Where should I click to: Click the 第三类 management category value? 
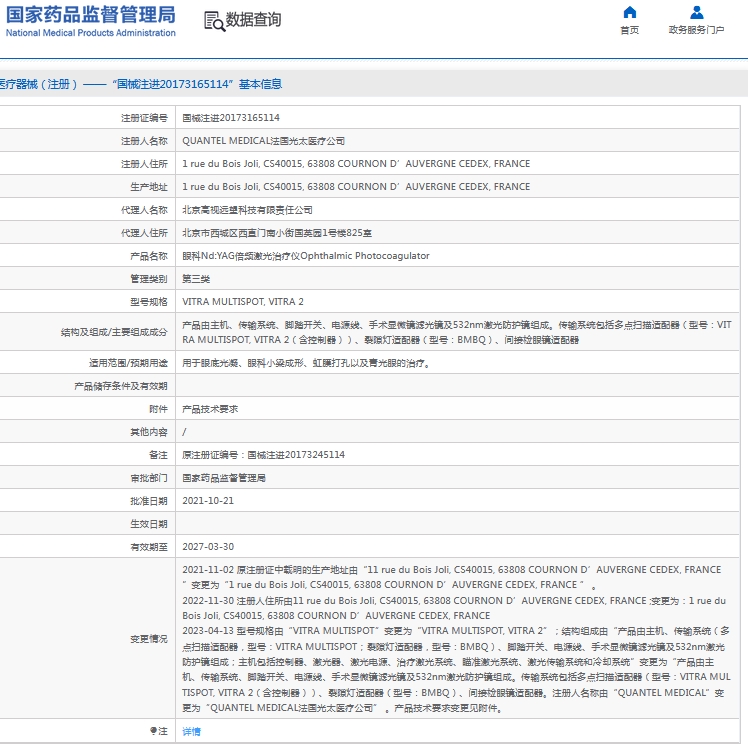(x=196, y=279)
